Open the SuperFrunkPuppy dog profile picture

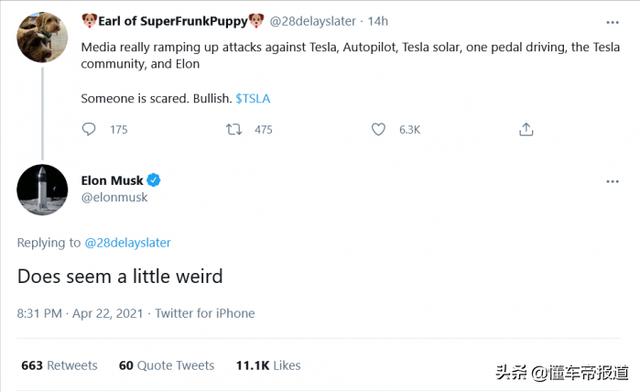coord(42,37)
